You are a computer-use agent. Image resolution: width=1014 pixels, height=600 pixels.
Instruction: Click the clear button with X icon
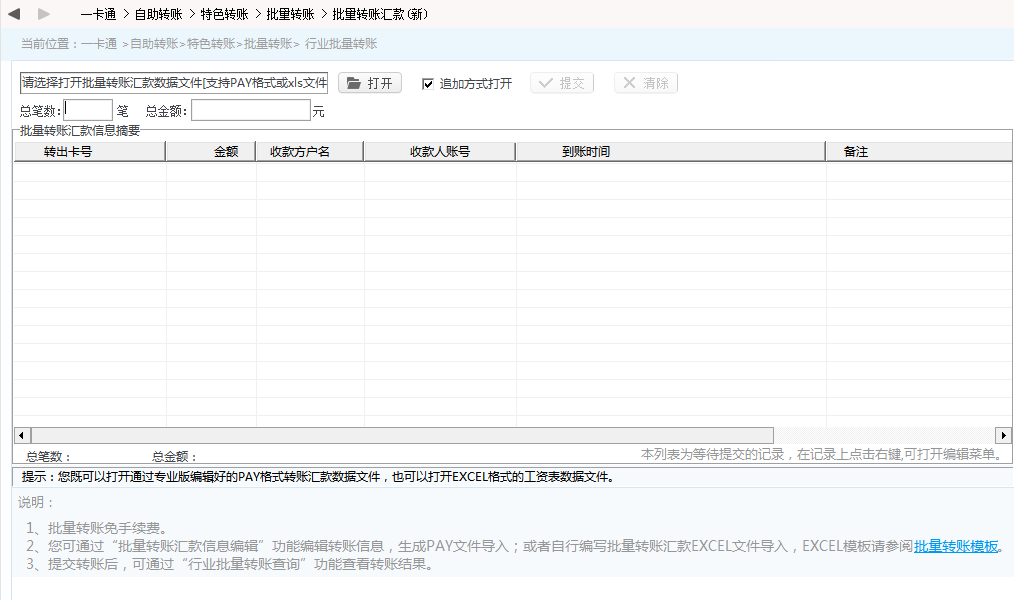(645, 83)
